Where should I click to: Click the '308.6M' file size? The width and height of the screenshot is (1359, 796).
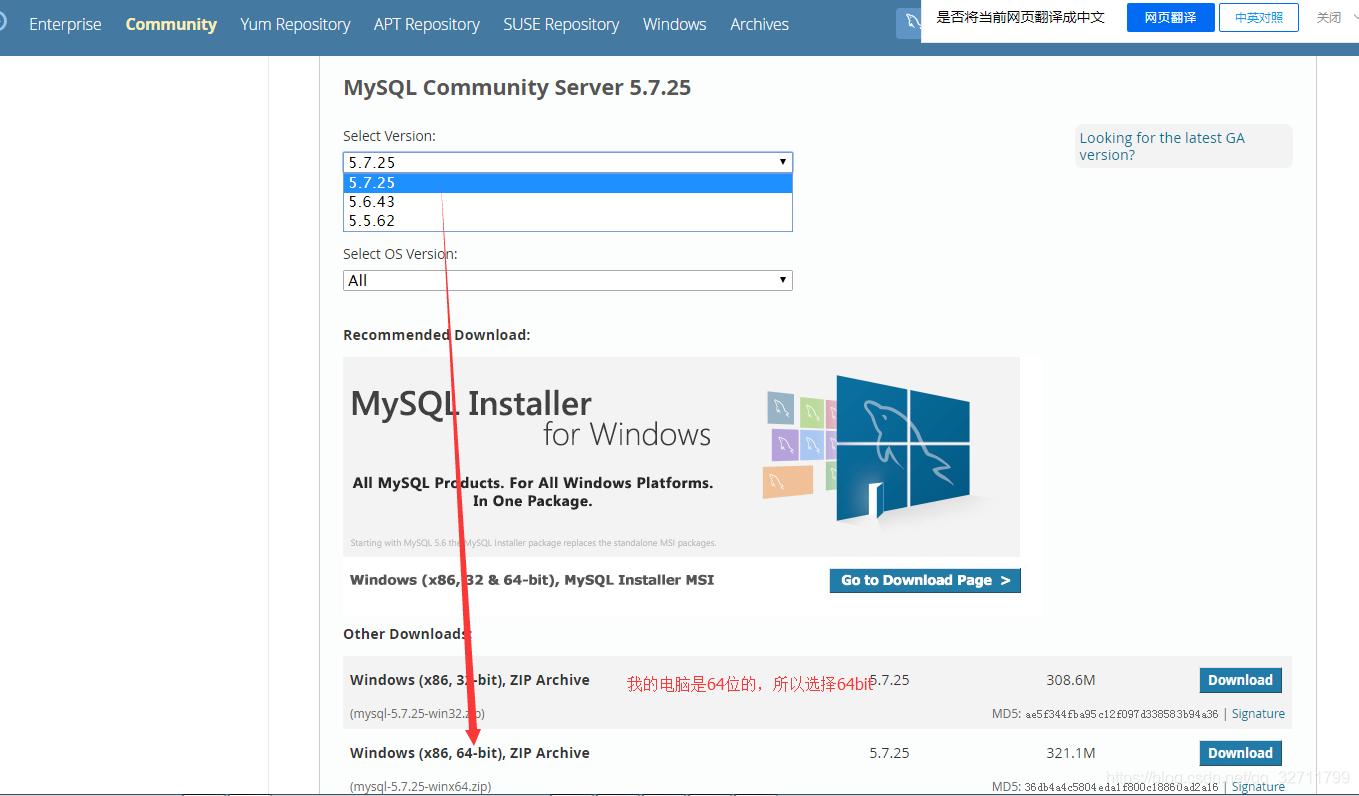point(1071,680)
